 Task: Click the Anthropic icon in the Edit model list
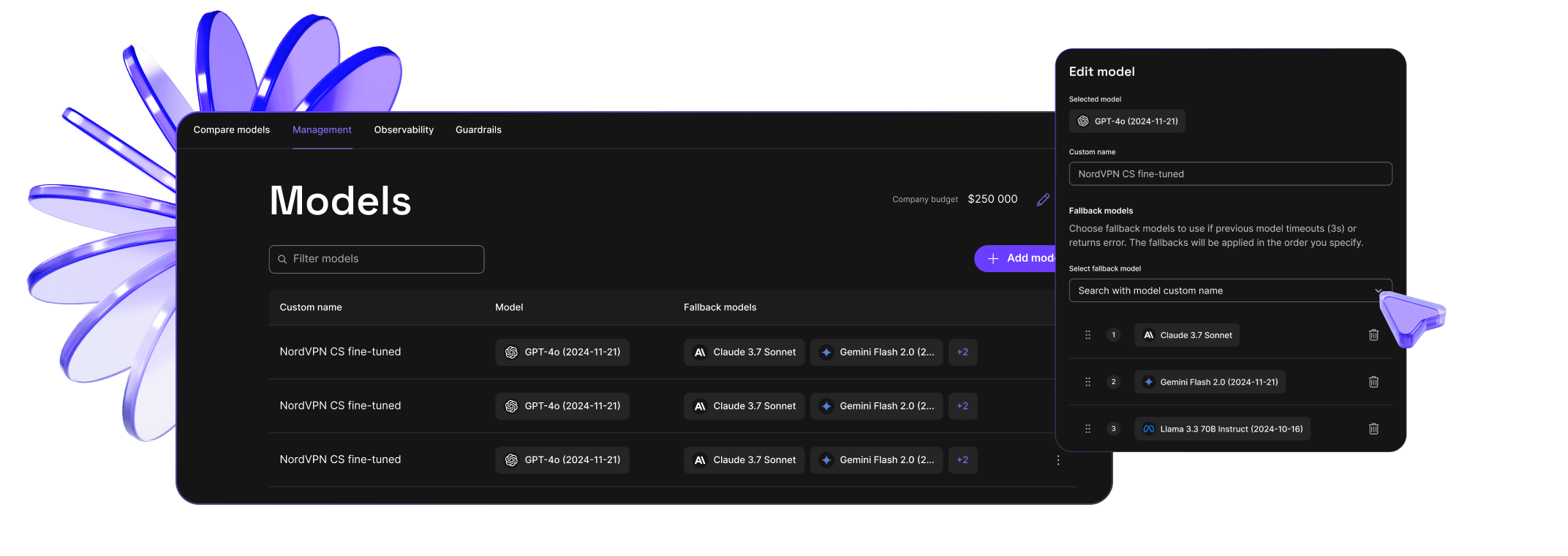[1148, 335]
